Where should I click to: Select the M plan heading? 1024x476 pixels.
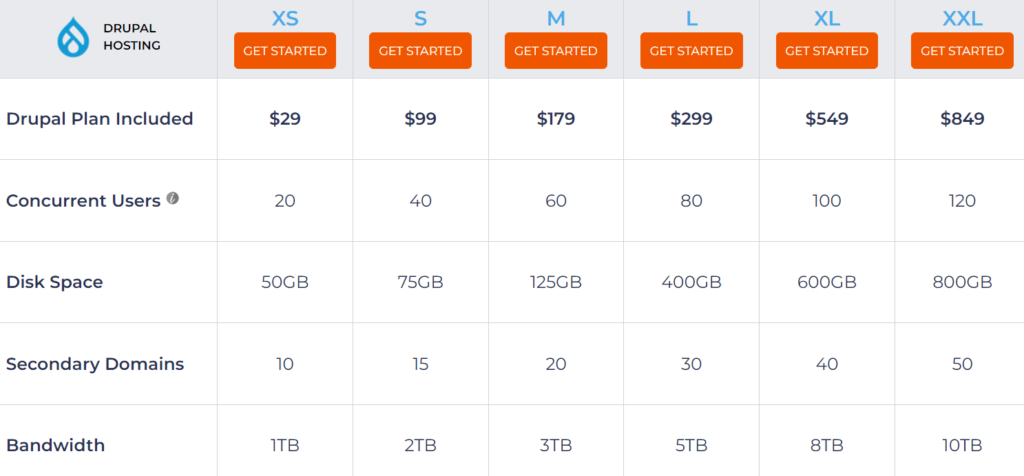click(x=556, y=18)
